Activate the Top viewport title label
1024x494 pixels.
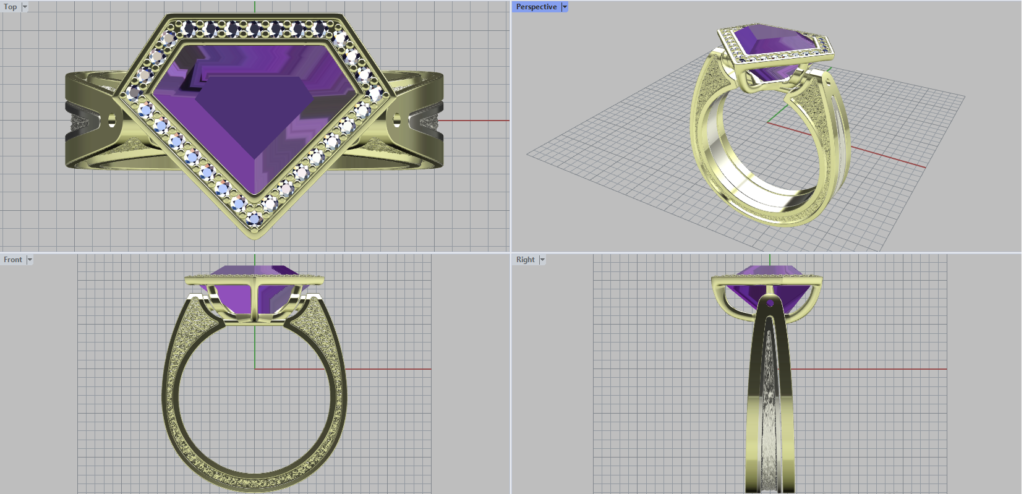(x=10, y=7)
